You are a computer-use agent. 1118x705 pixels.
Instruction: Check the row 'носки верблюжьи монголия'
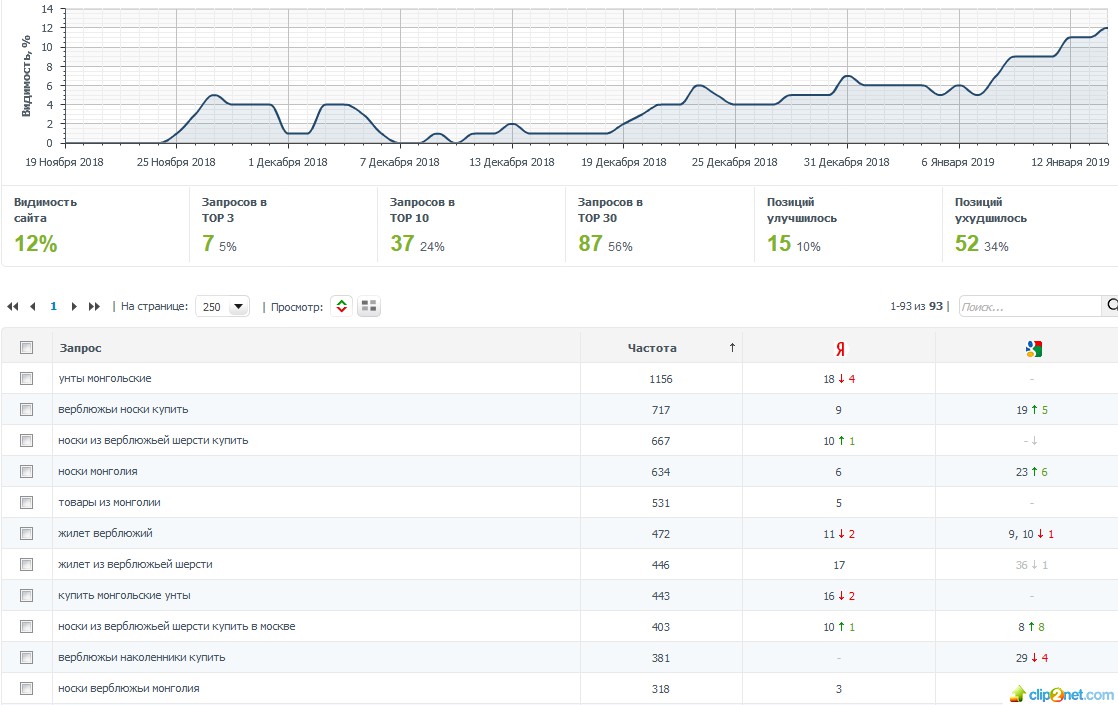pyautogui.click(x=26, y=689)
